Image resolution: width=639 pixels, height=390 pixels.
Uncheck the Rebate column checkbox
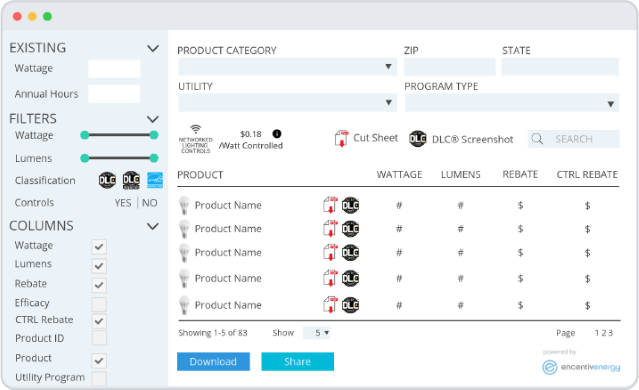(x=99, y=285)
